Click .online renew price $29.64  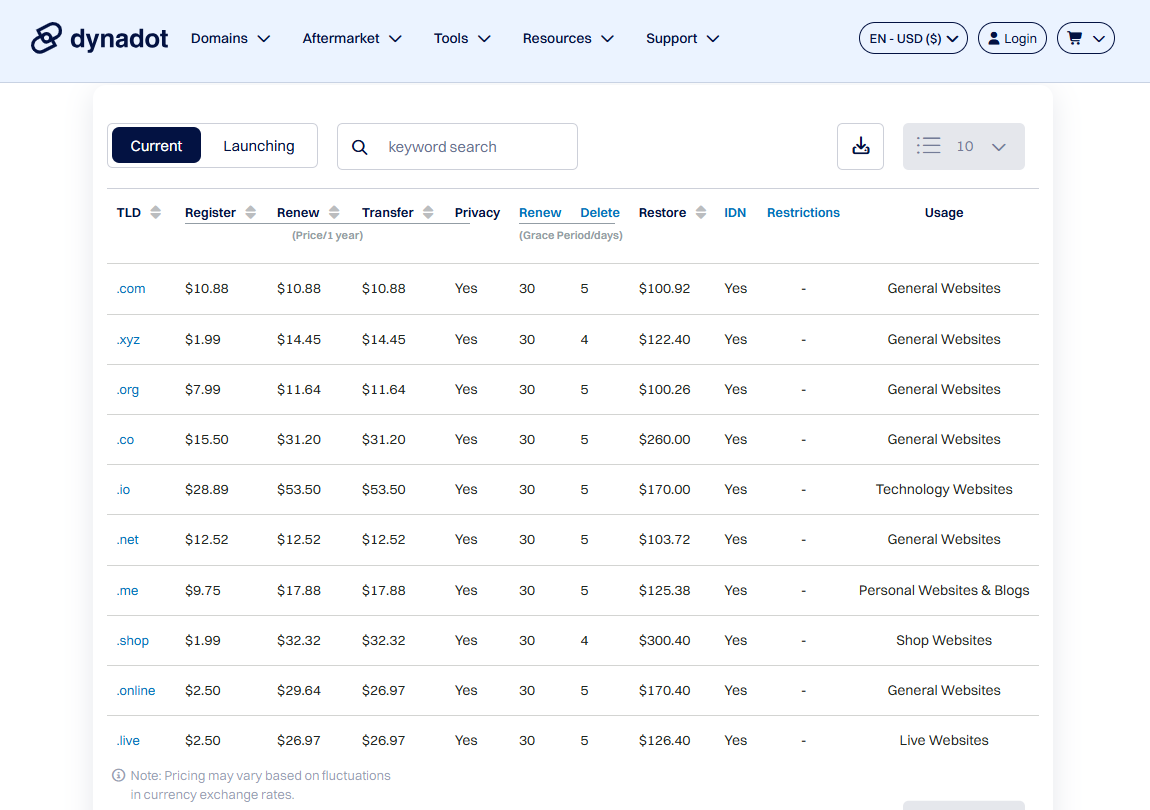click(x=299, y=690)
